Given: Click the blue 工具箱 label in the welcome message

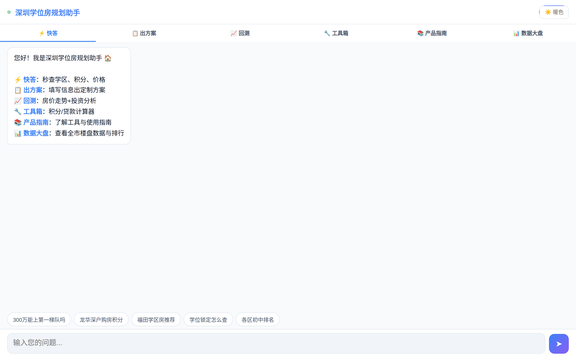Looking at the screenshot, I should pos(33,111).
